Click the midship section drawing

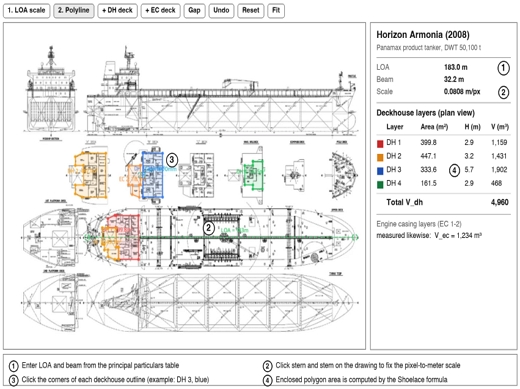click(x=51, y=92)
